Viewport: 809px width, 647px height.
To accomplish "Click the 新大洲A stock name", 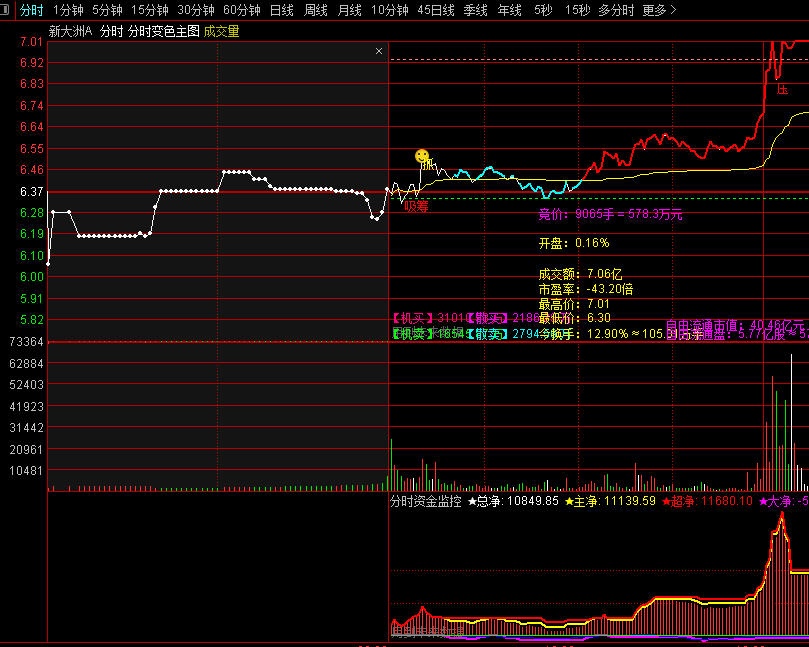I will point(70,31).
